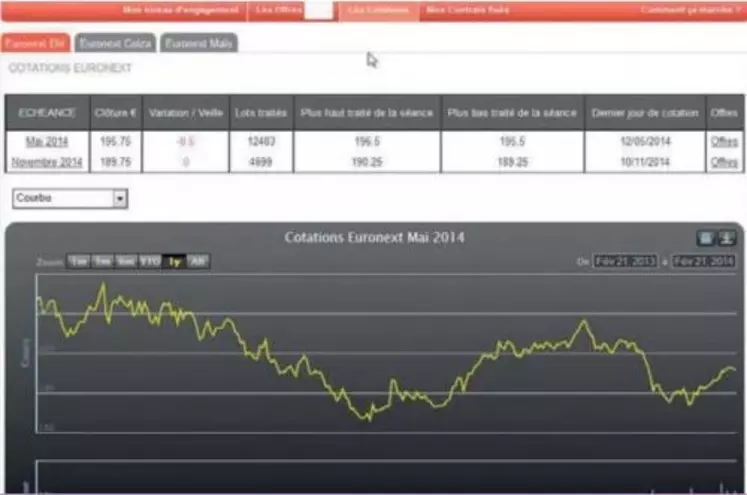Screen dimensions: 747x495
Task: Switch to the Euronext Colza tab
Action: (x=115, y=43)
